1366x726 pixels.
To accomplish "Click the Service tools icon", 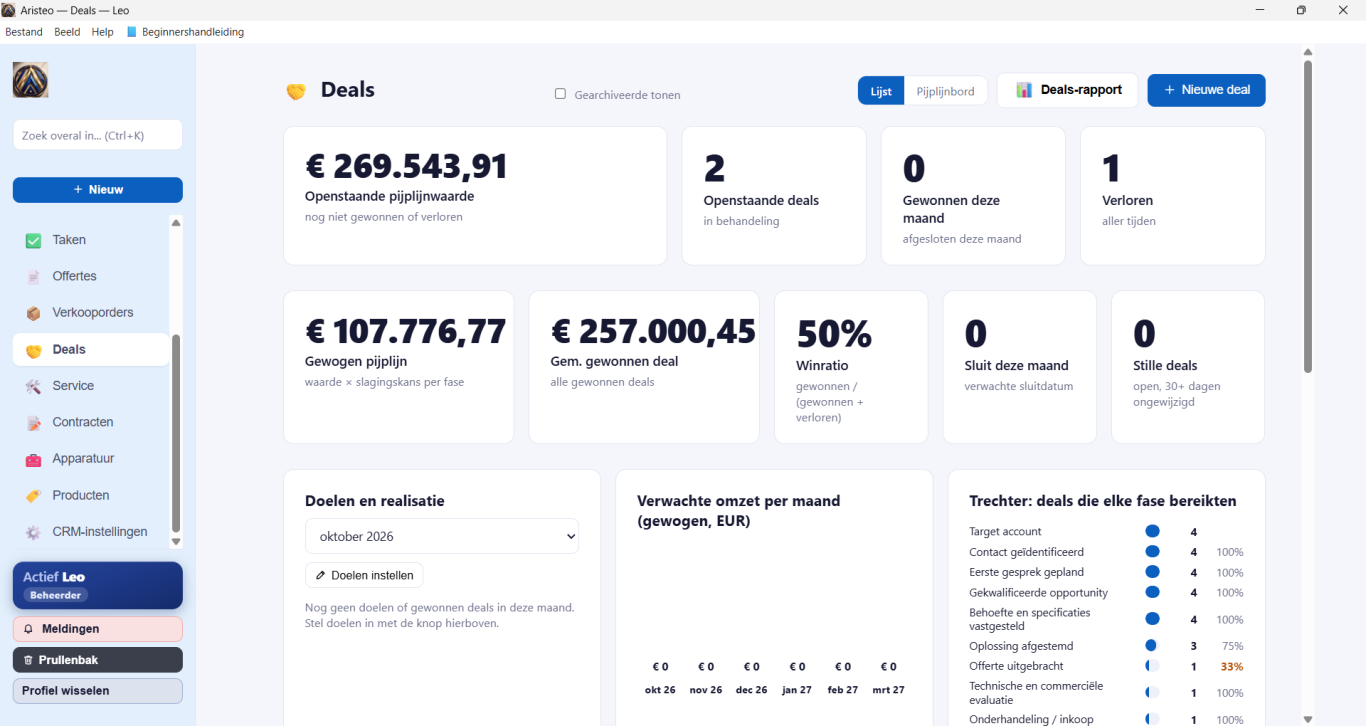I will tap(33, 386).
